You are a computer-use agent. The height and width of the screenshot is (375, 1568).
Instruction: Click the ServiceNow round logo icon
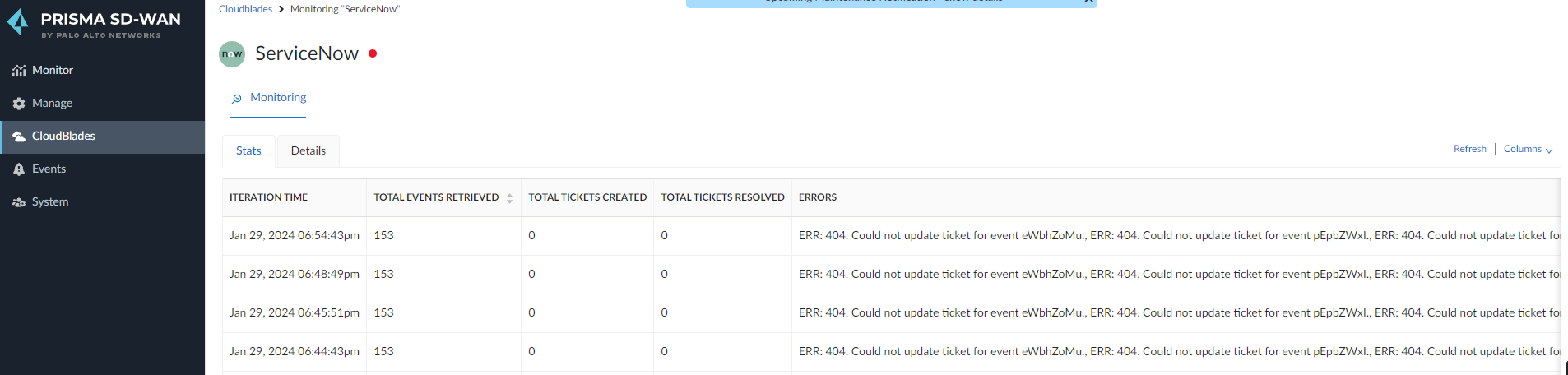[232, 54]
